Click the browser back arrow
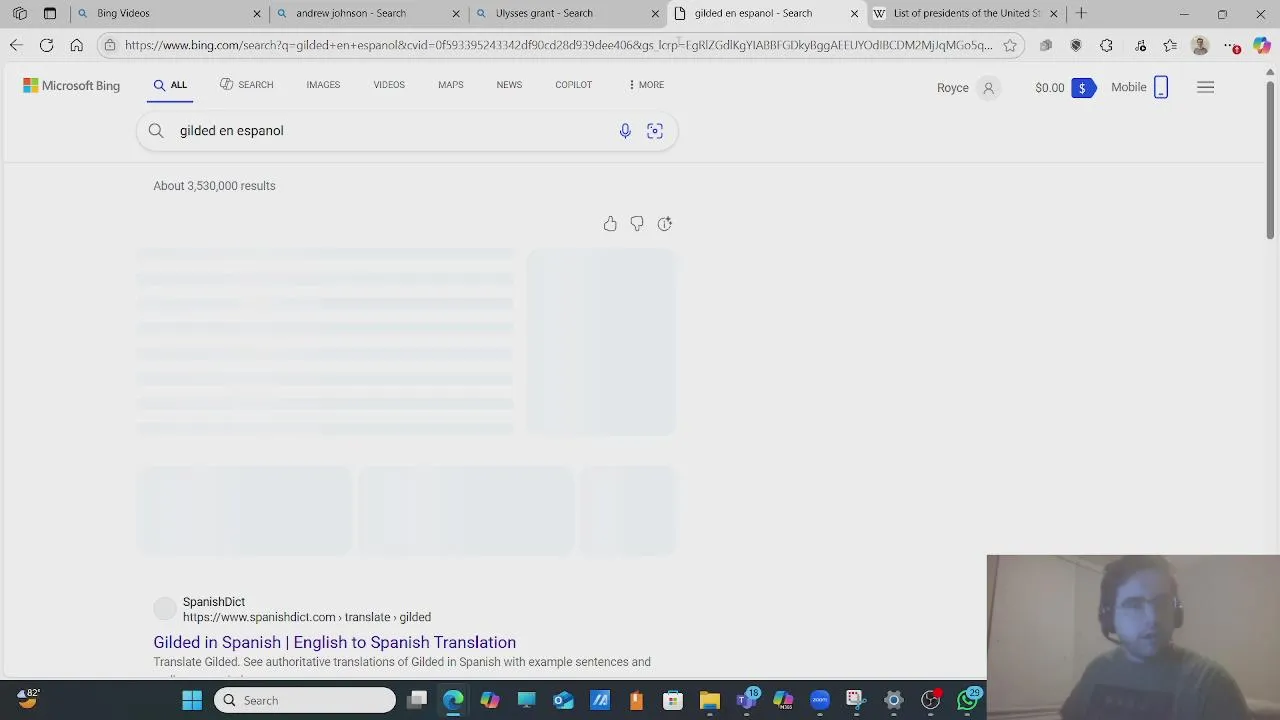 [16, 45]
